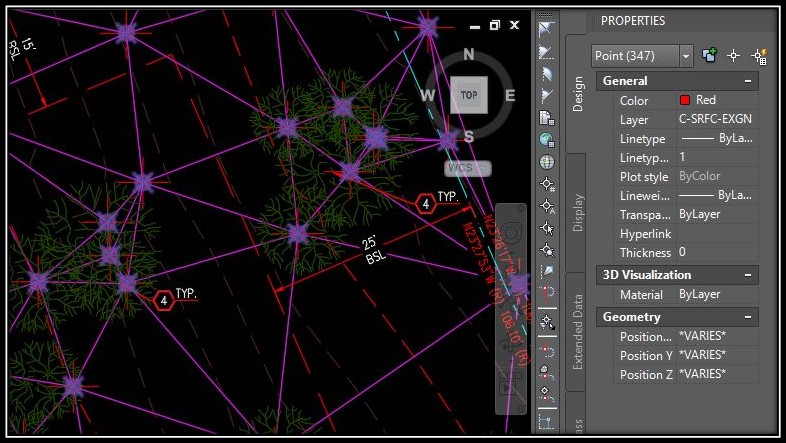Screen dimensions: 786x443
Task: Open the Linetype ByLayer value dropdown
Action: tap(717, 138)
